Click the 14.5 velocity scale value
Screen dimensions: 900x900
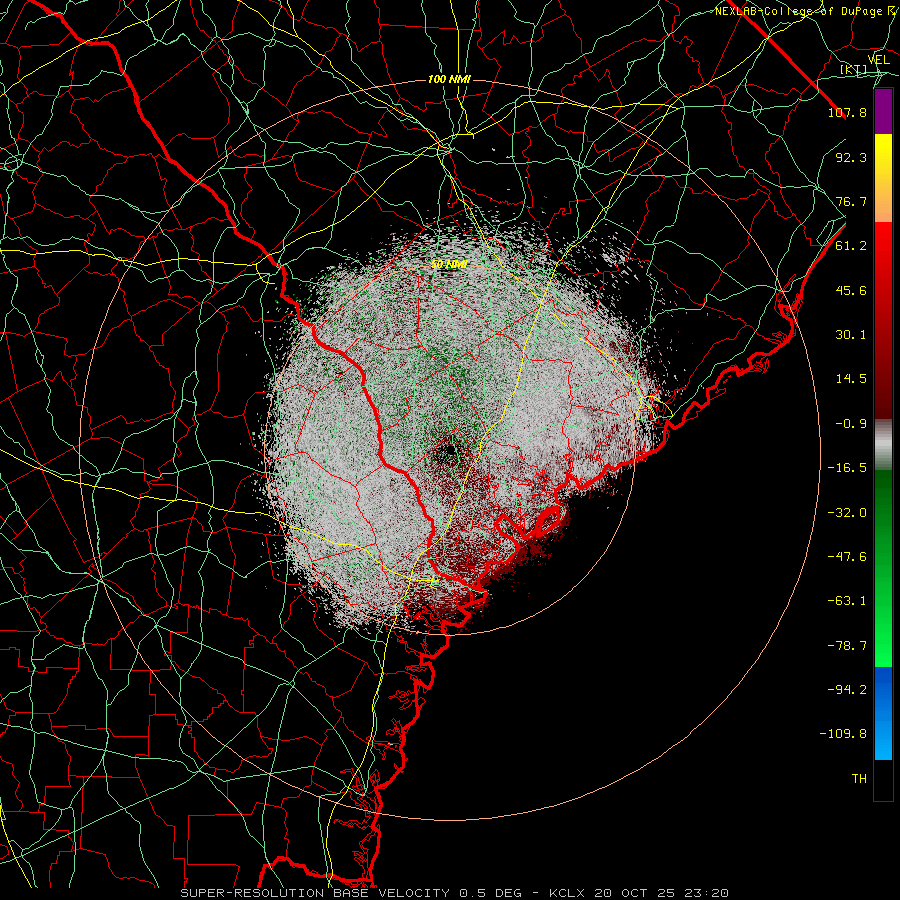pos(851,379)
